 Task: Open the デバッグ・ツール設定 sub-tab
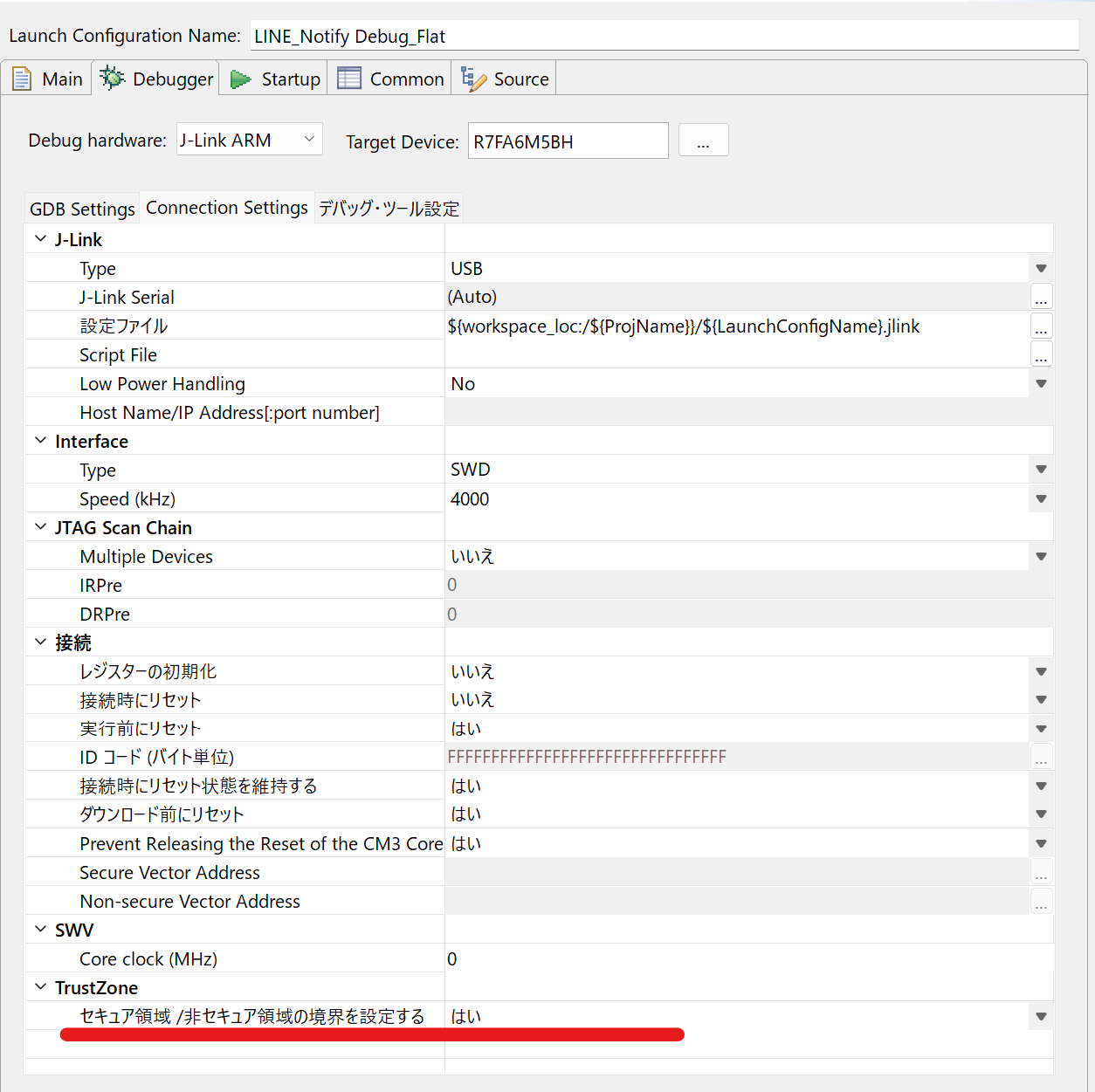point(389,209)
